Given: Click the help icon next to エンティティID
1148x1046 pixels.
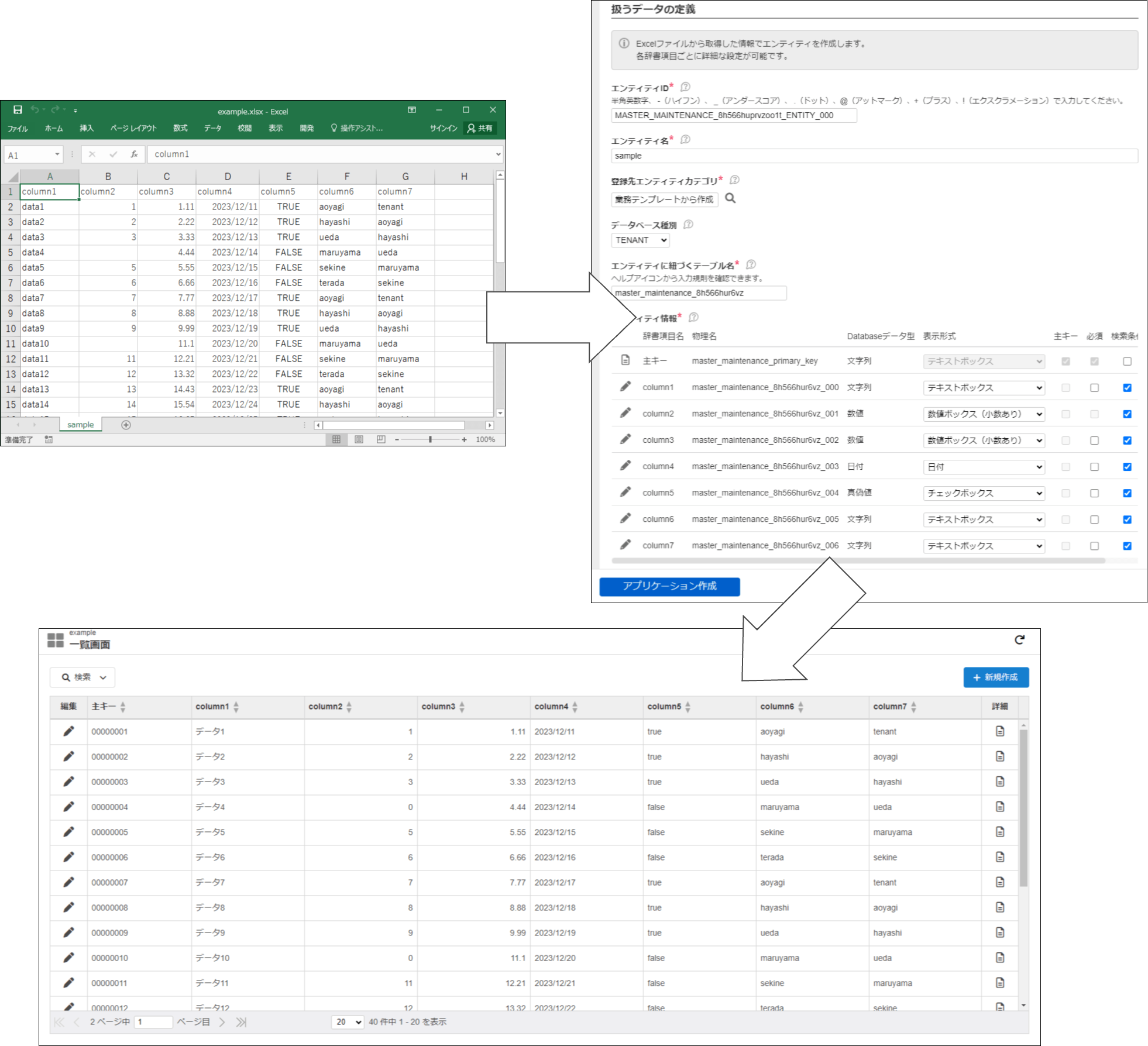Looking at the screenshot, I should (685, 87).
